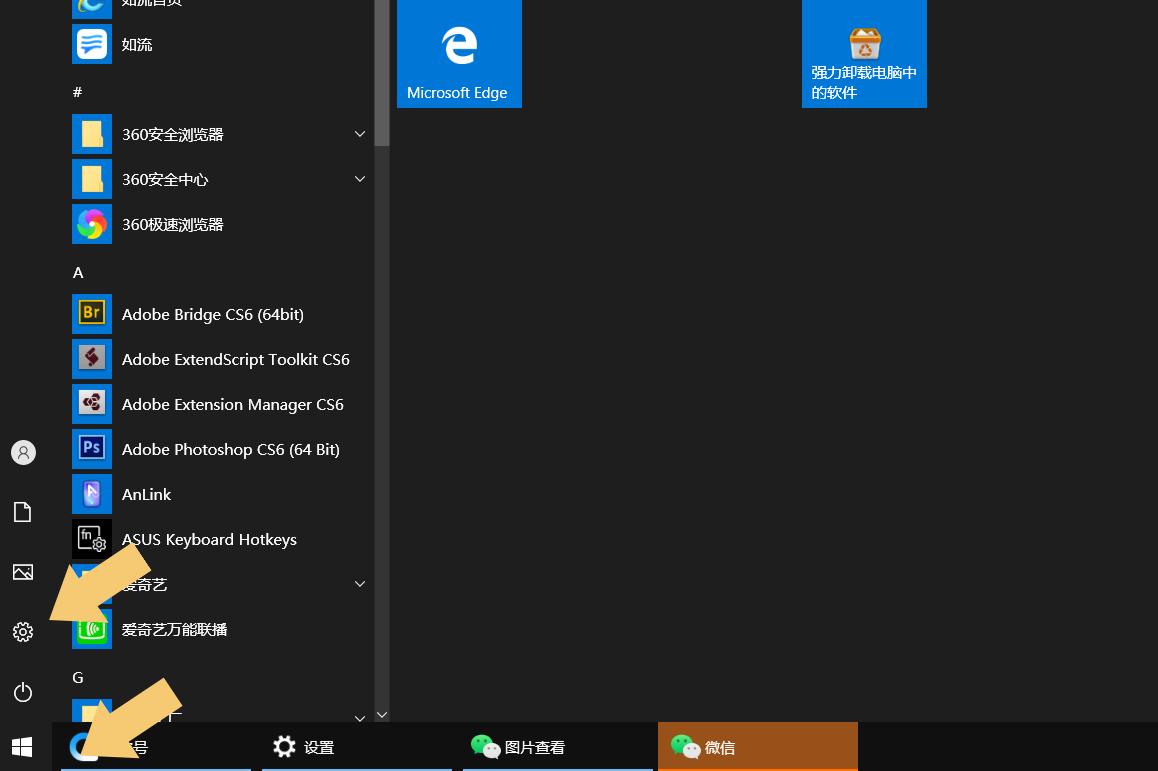Open 爱奇艺万能联播 app
Viewport: 1158px width, 771px height.
(x=174, y=629)
